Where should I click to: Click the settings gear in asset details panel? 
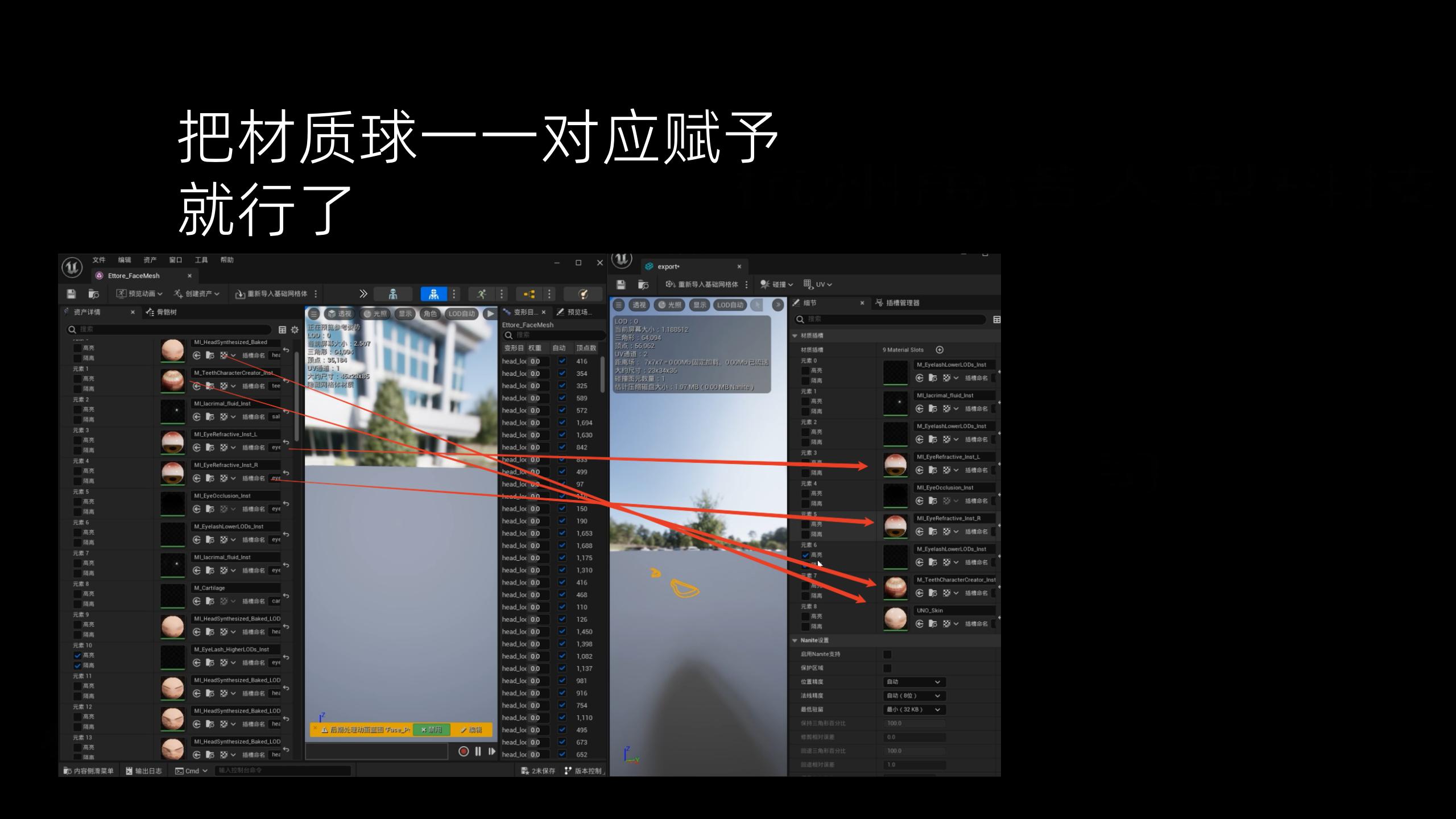point(295,329)
